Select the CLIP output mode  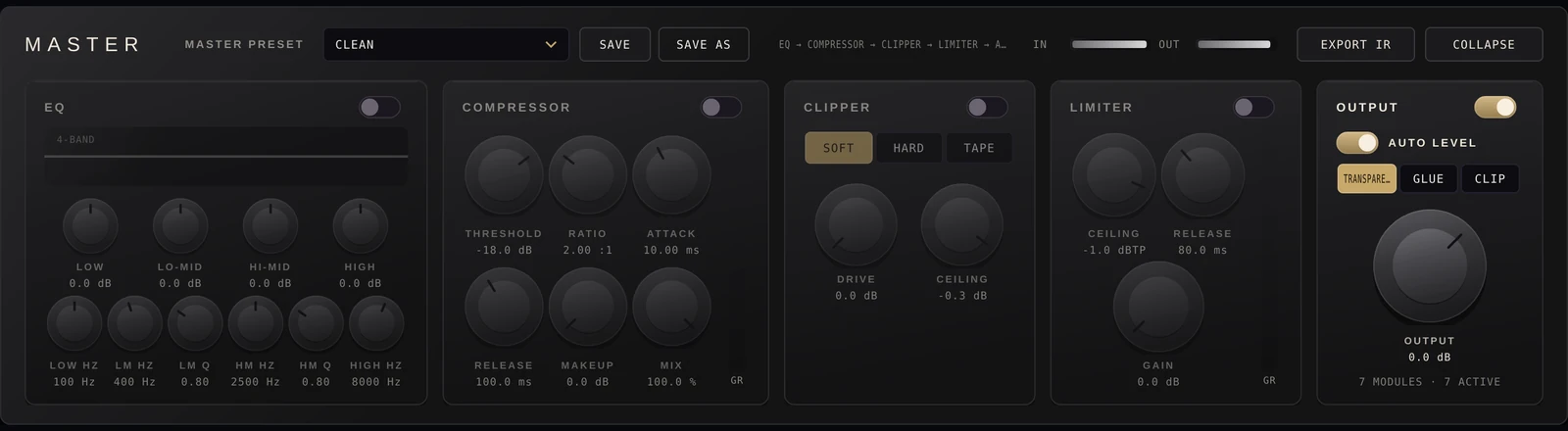tap(1490, 178)
